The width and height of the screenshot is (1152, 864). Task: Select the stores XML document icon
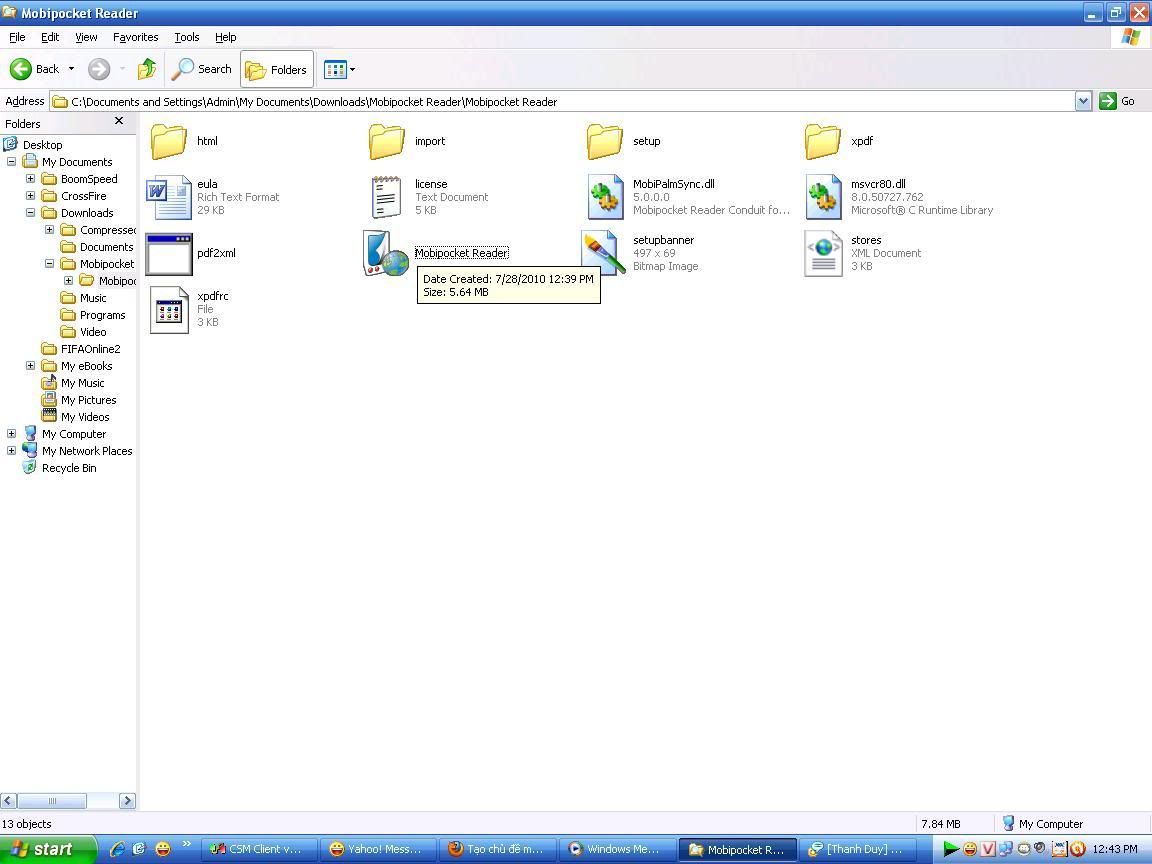pyautogui.click(x=823, y=253)
